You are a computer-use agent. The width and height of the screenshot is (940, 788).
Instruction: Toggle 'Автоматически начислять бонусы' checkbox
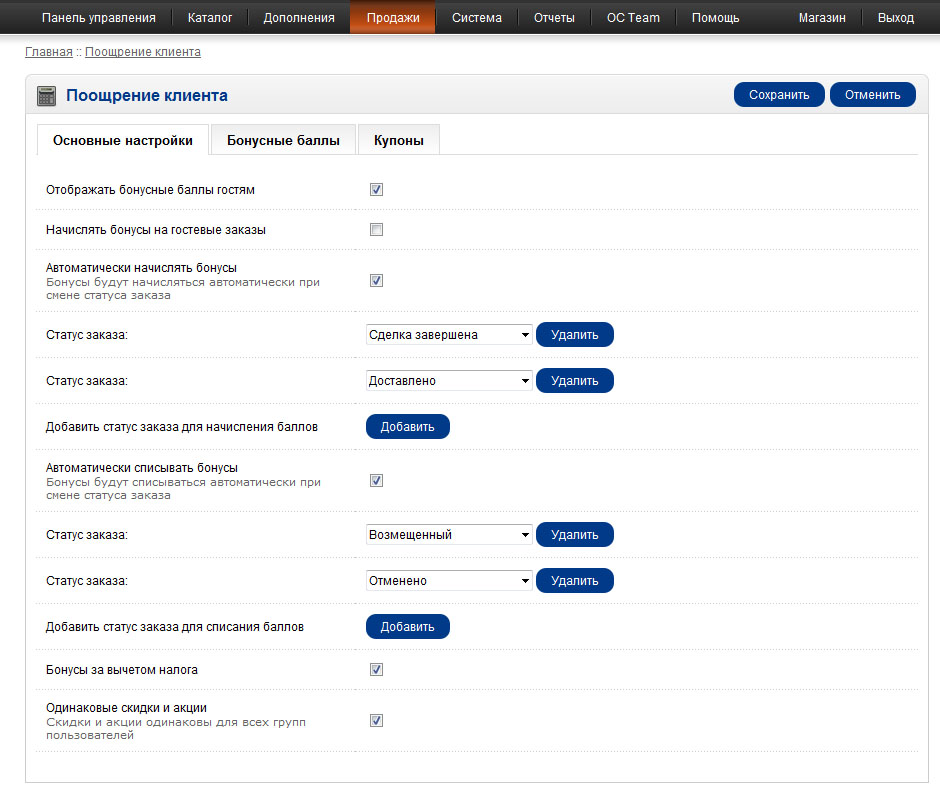(377, 281)
